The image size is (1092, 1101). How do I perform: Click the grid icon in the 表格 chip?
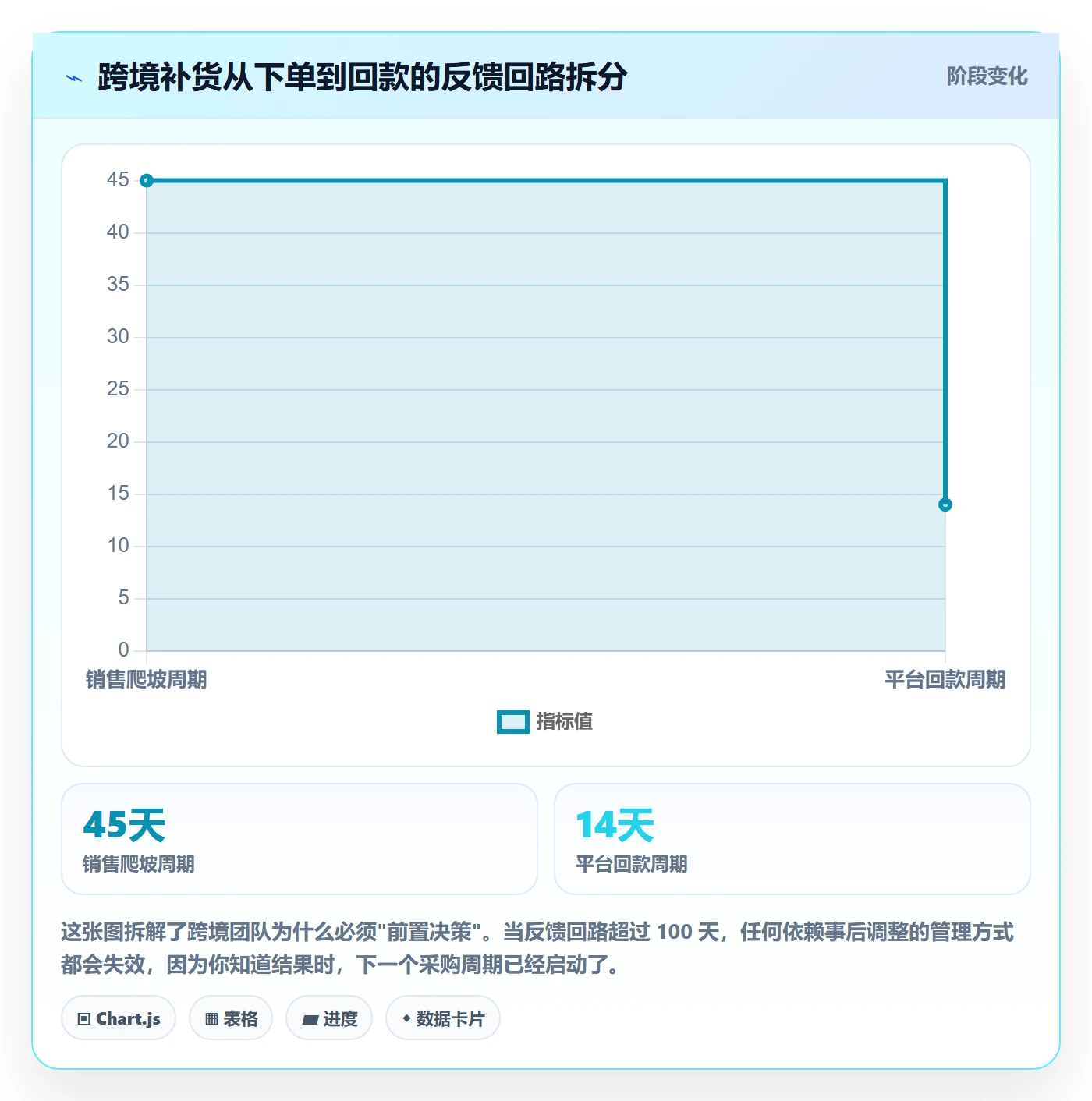(211, 1019)
